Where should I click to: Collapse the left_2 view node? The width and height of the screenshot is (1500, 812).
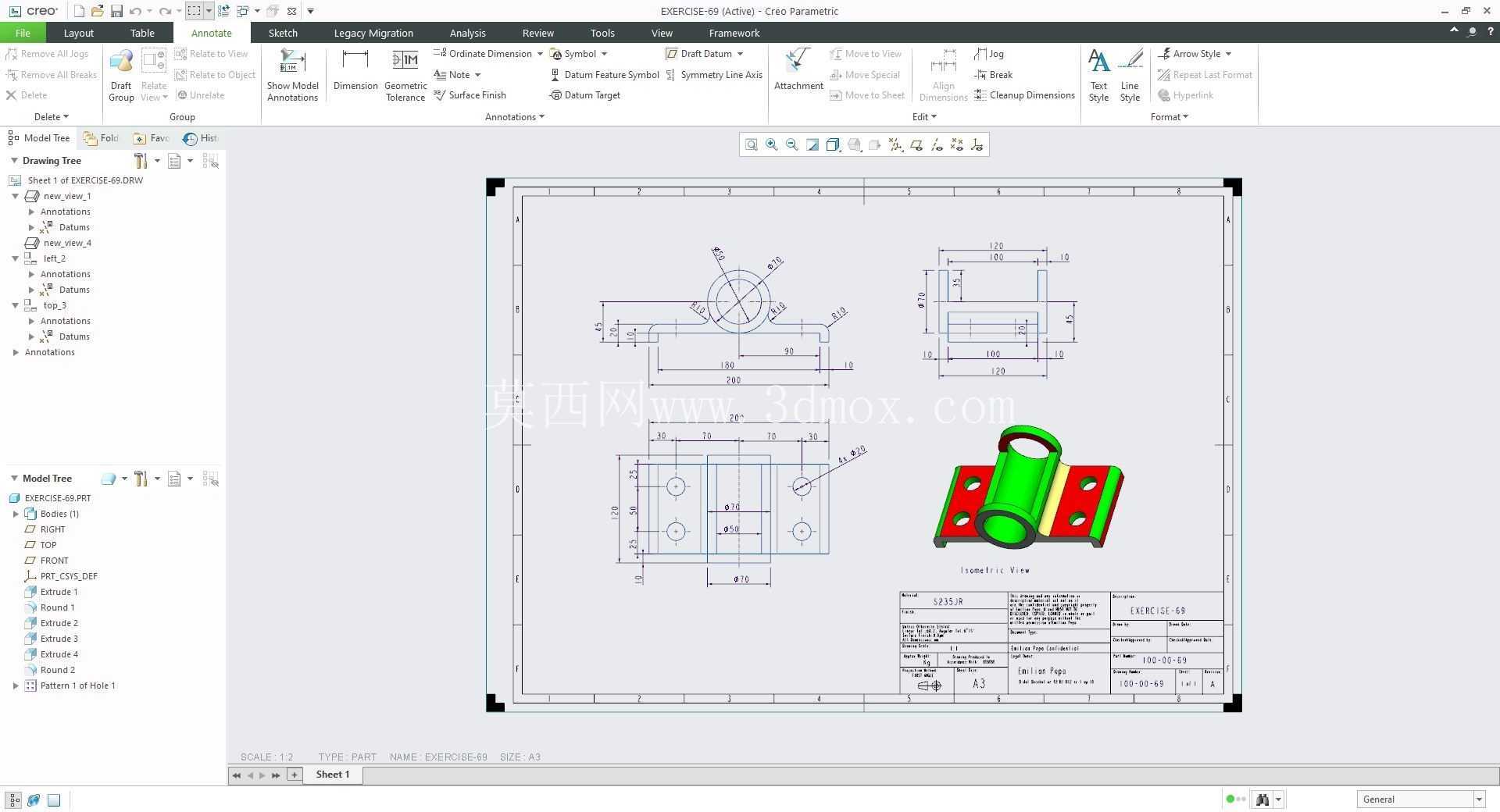(15, 258)
